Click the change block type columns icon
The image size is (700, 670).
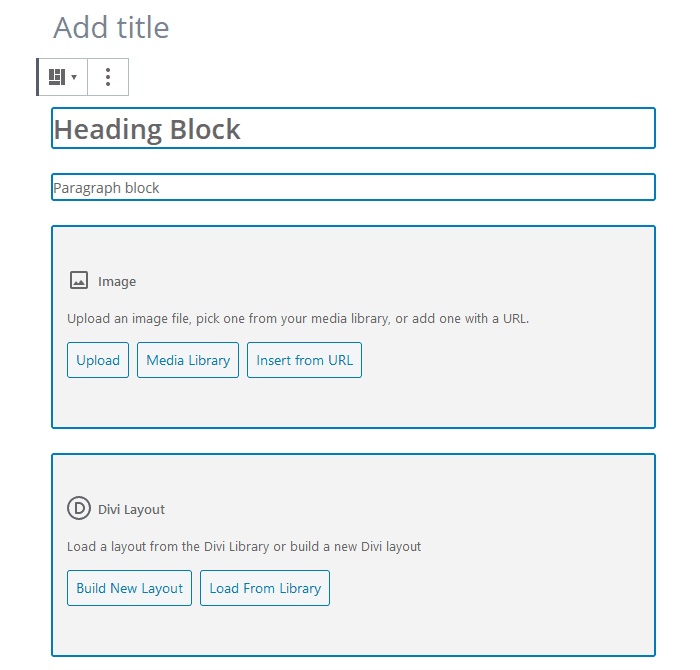(57, 77)
